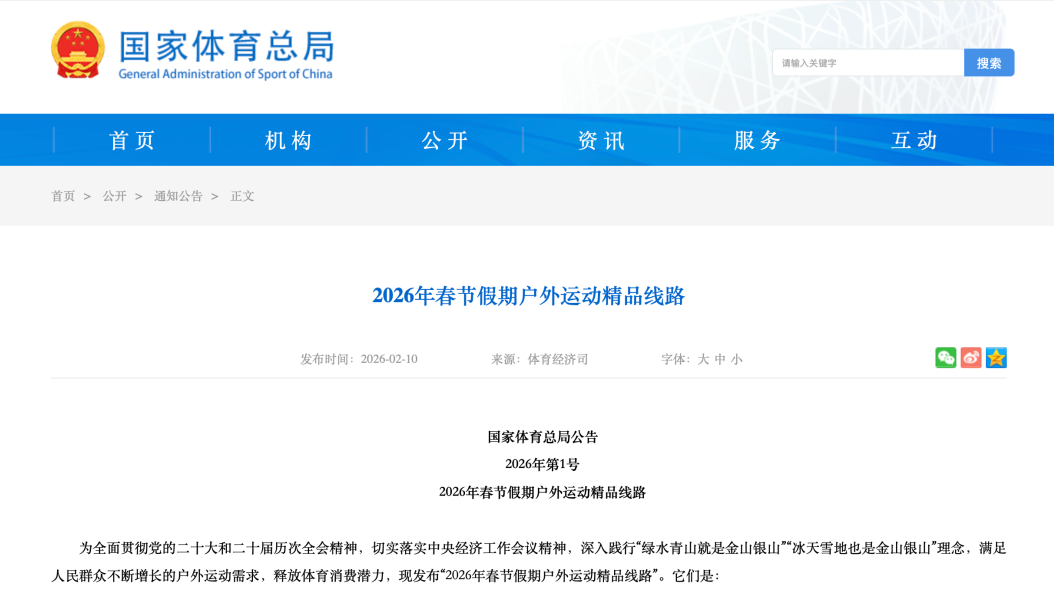Click the national emblem logo

78,50
